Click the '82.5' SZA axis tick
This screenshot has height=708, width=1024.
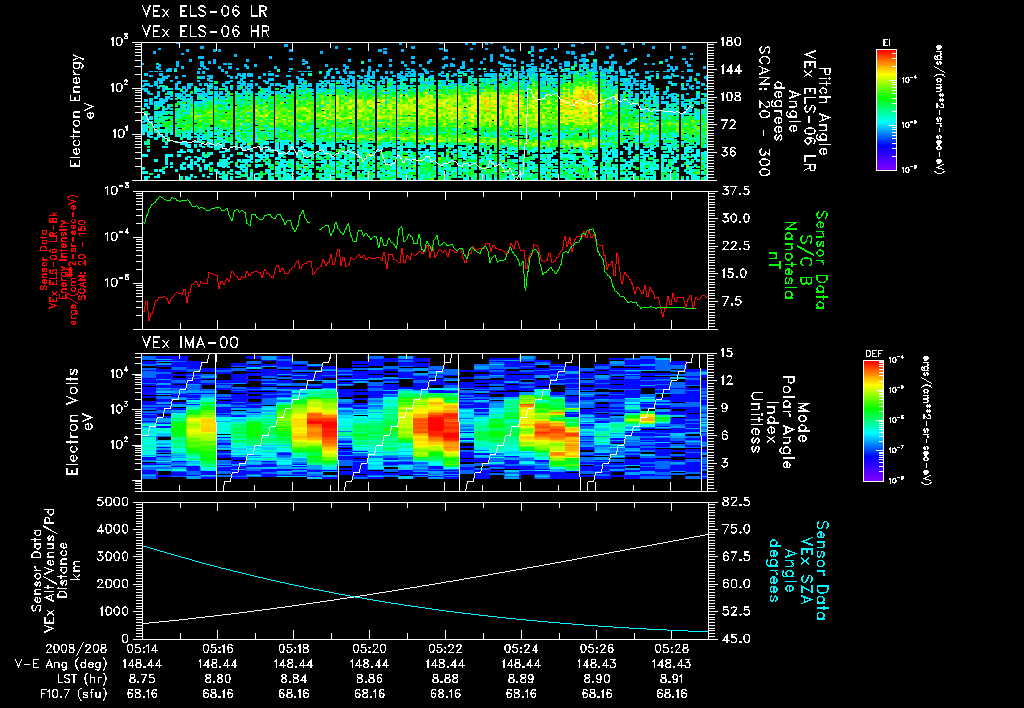point(735,502)
